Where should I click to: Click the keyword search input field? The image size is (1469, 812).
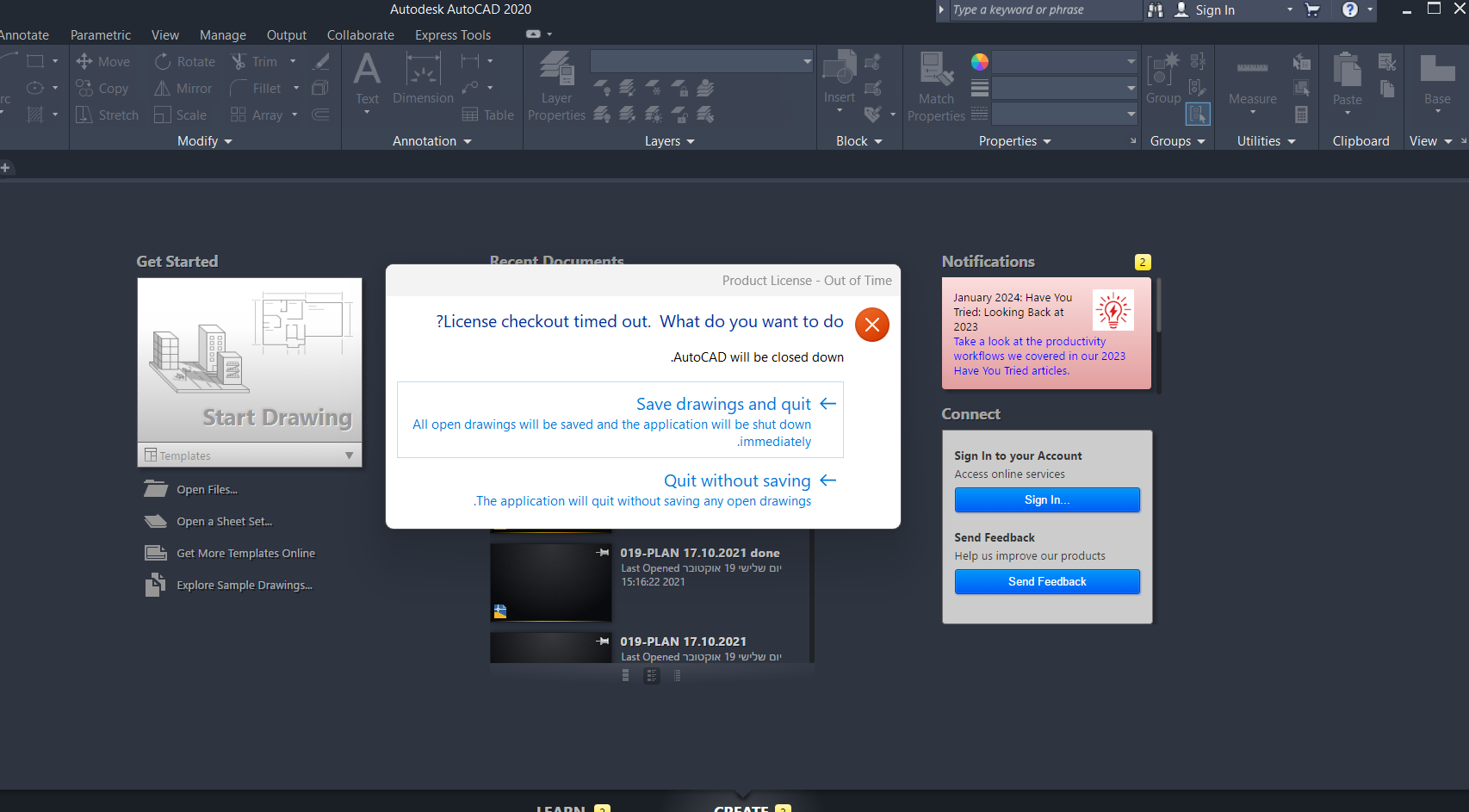[1044, 10]
